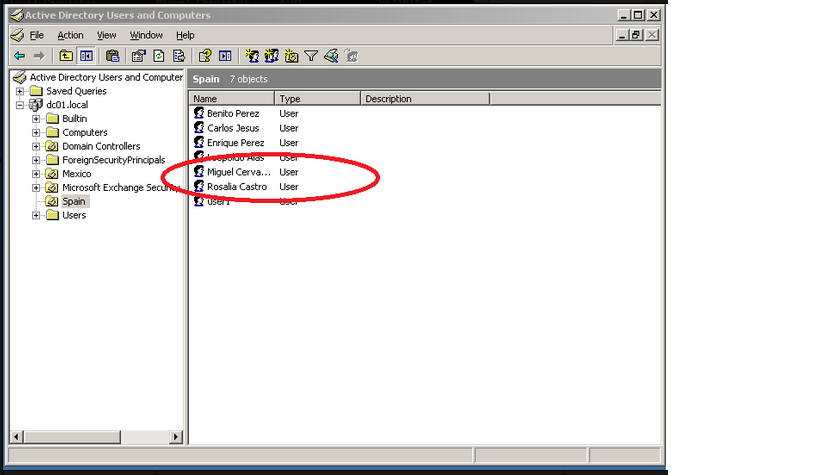Sort by the Name column header
Image resolution: width=819 pixels, height=475 pixels.
pos(231,98)
